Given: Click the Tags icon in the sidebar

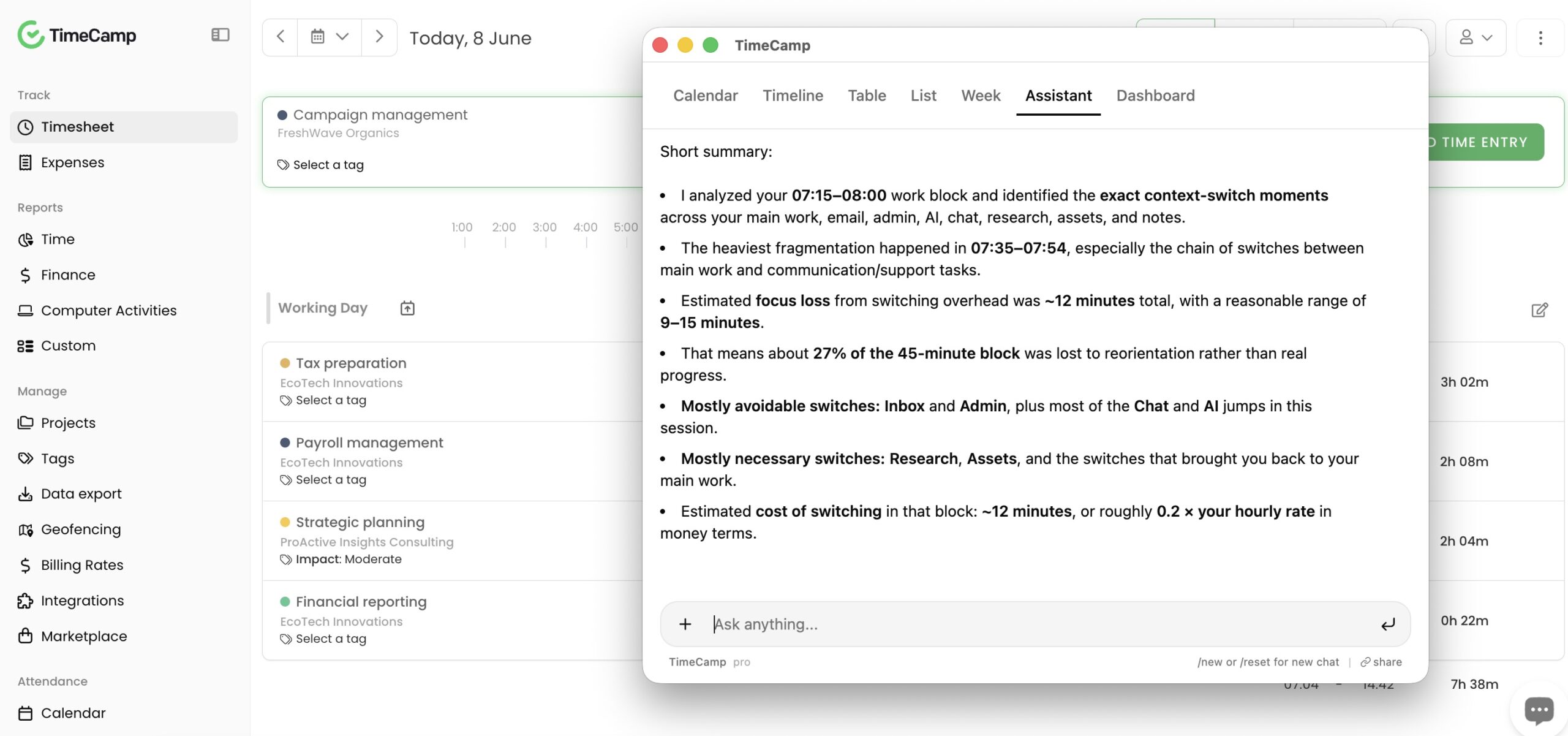Looking at the screenshot, I should (x=25, y=458).
